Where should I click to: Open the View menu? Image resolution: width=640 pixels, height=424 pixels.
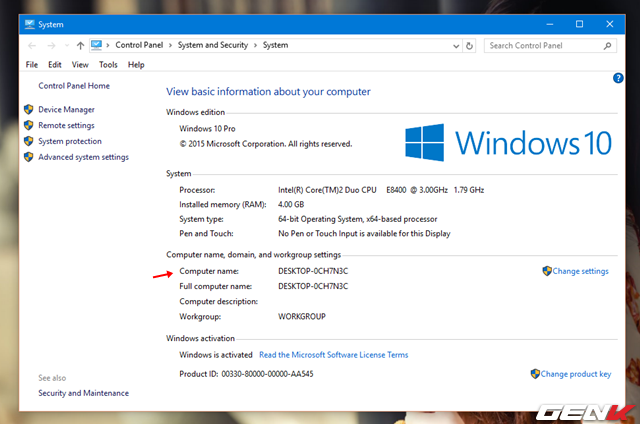click(80, 64)
